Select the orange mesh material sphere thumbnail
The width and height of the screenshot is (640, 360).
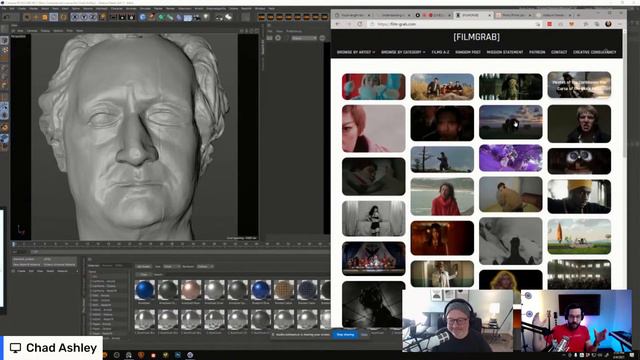point(284,290)
